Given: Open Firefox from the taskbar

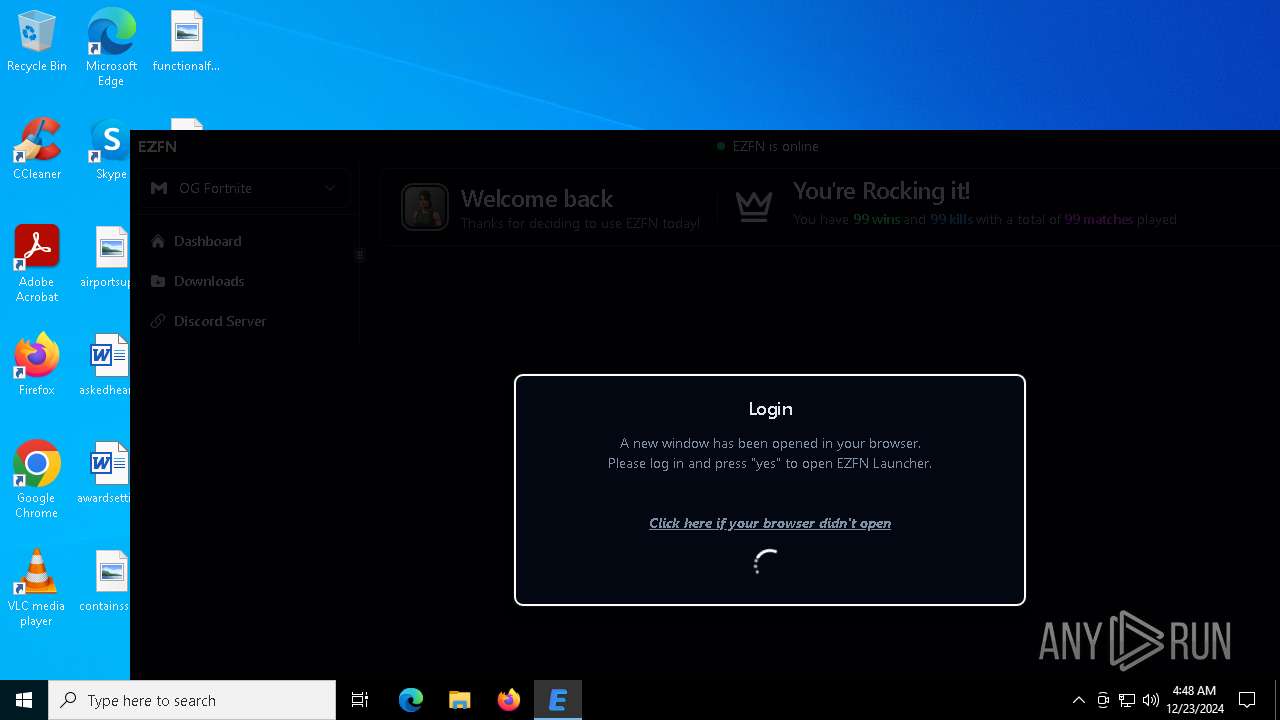Looking at the screenshot, I should tap(508, 700).
